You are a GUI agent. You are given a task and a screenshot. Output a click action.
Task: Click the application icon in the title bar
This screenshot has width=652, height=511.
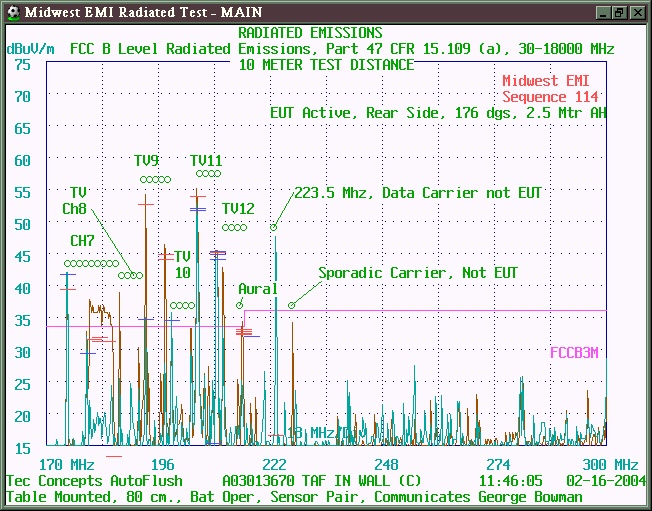click(11, 11)
